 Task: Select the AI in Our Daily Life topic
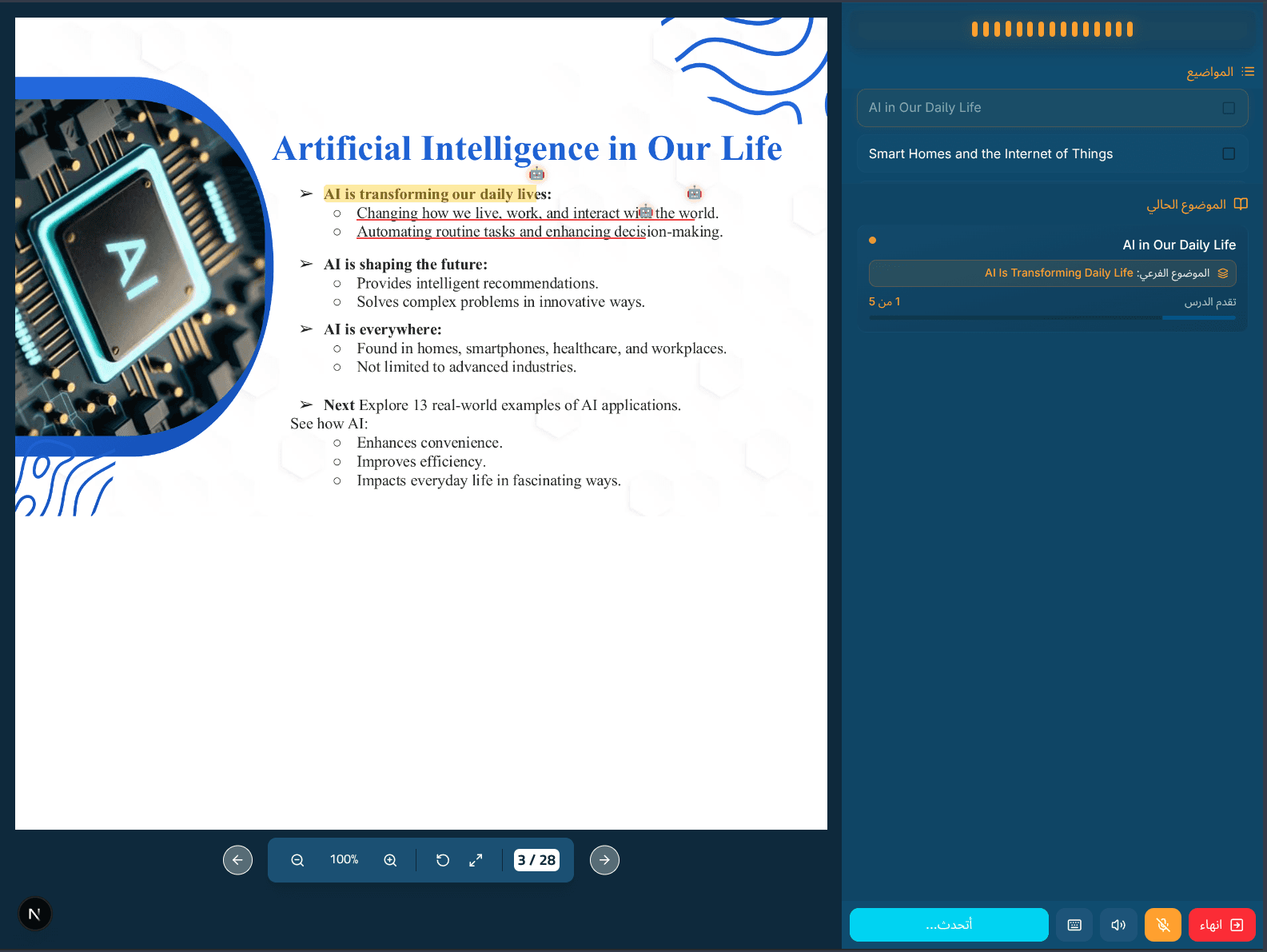(1052, 108)
